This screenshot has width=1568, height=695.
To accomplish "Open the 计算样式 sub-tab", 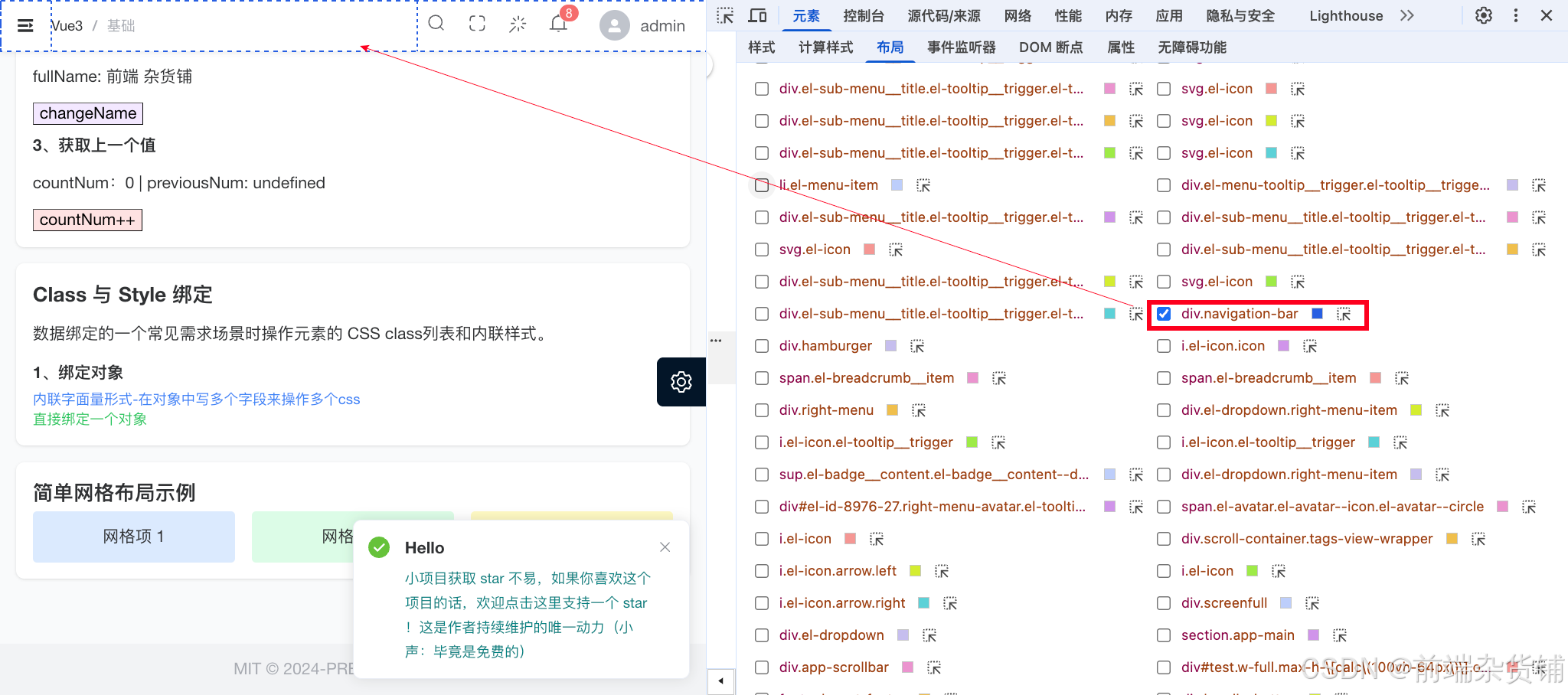I will tap(825, 47).
